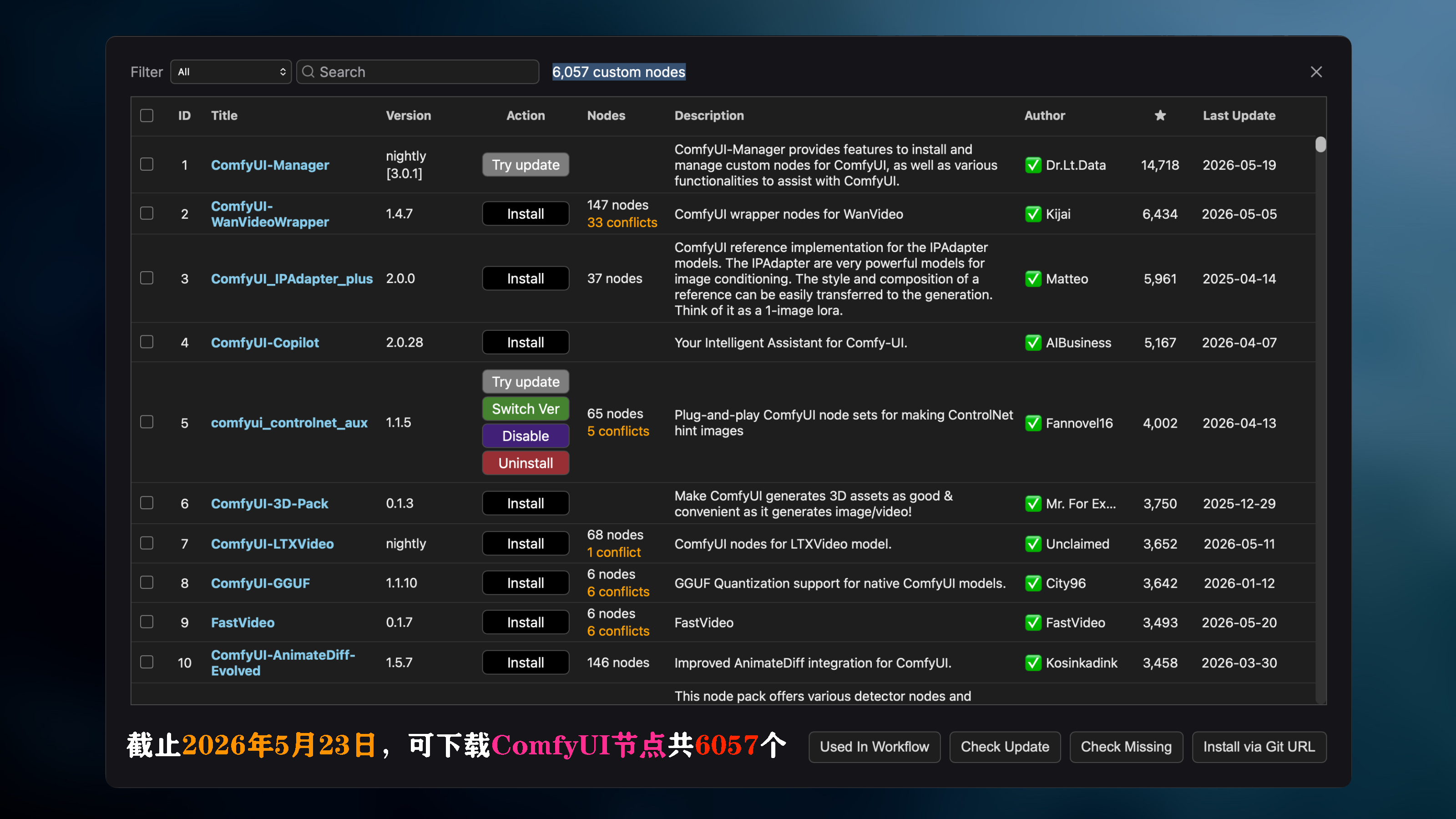Click the verified checkmark beside Mr. For Ex...
The height and width of the screenshot is (819, 1456).
1033,504
